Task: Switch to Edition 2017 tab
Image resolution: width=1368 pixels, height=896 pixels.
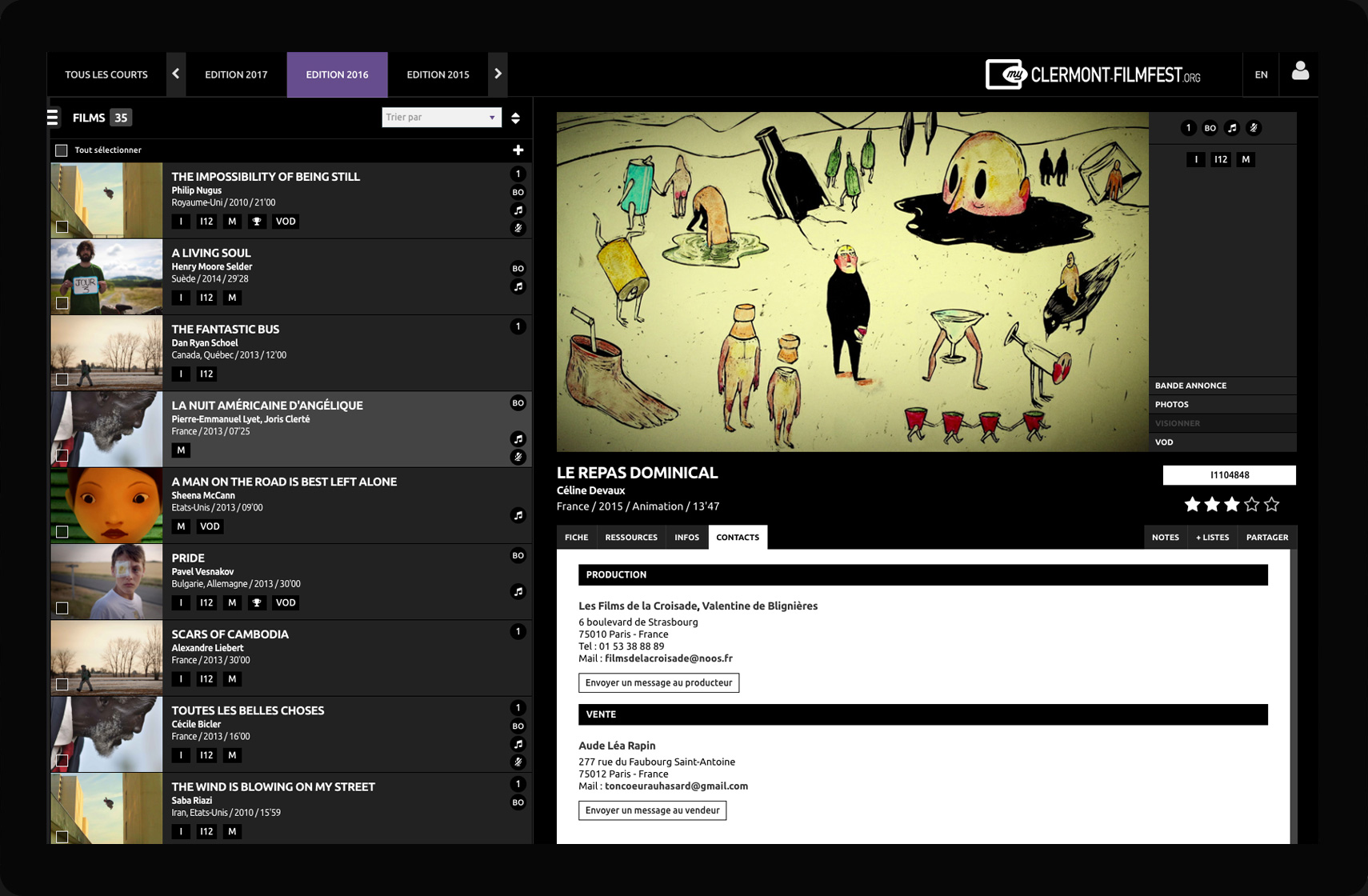Action: tap(236, 74)
